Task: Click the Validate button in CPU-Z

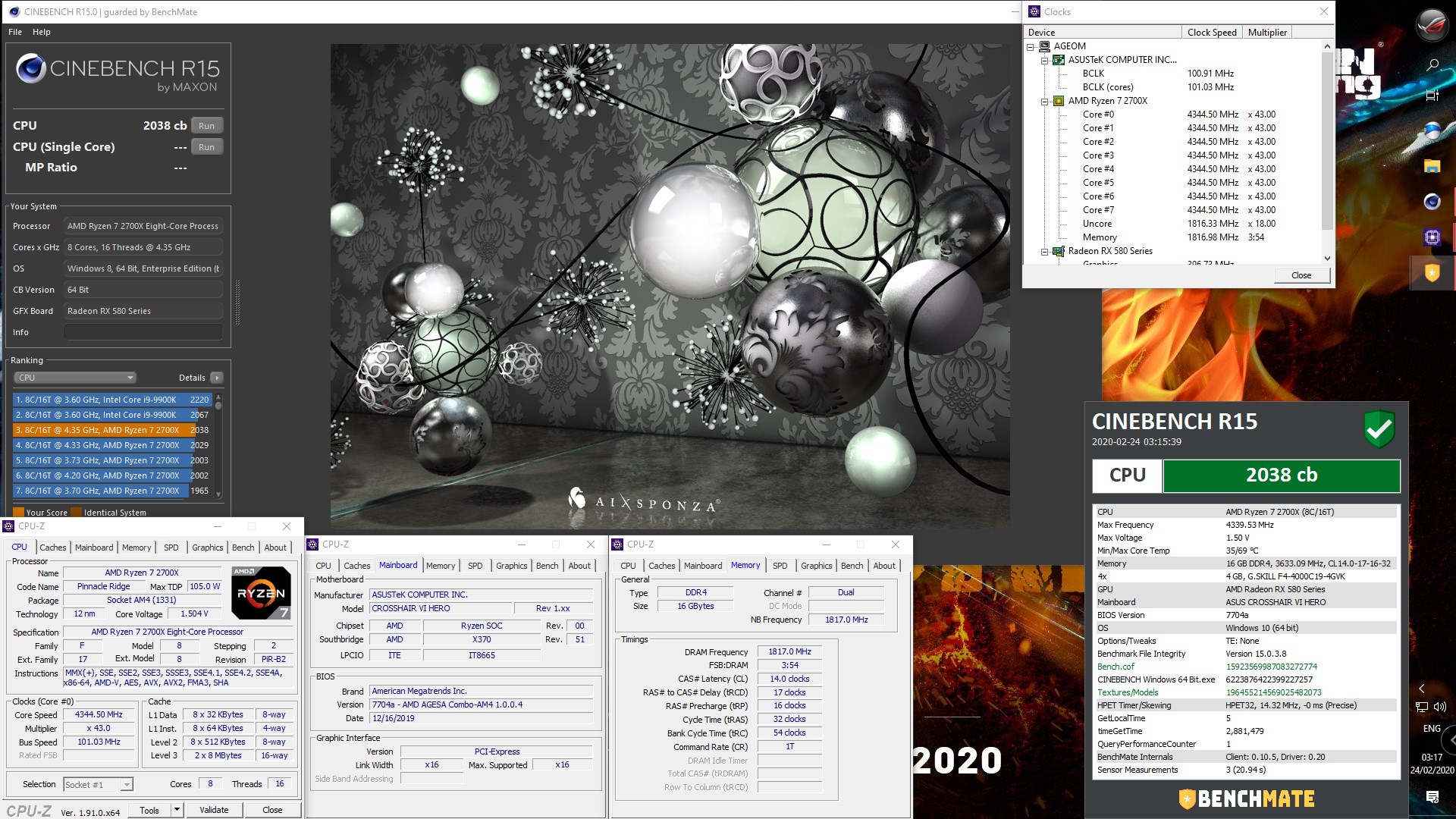Action: click(x=214, y=810)
